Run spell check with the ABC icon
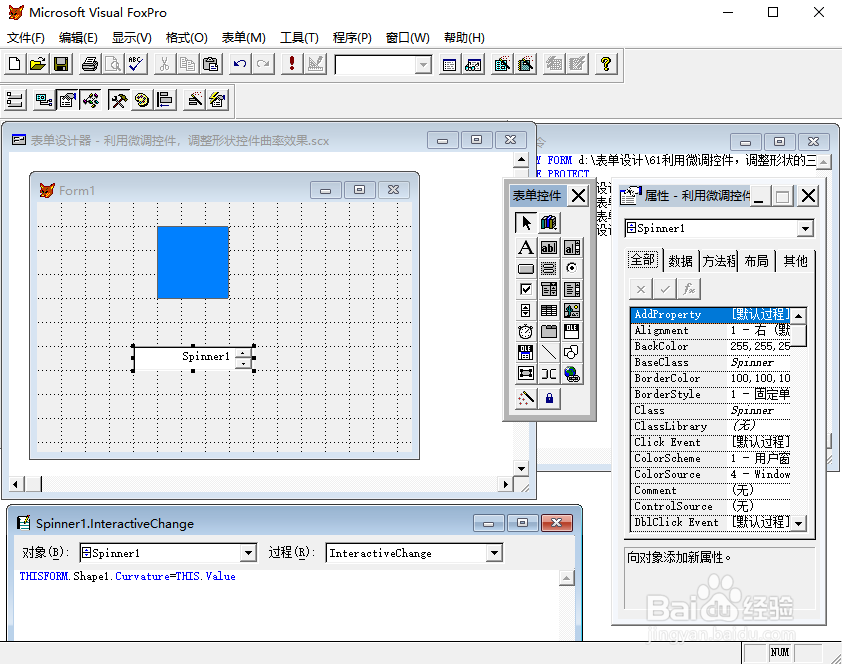Image resolution: width=842 pixels, height=664 pixels. [x=136, y=64]
